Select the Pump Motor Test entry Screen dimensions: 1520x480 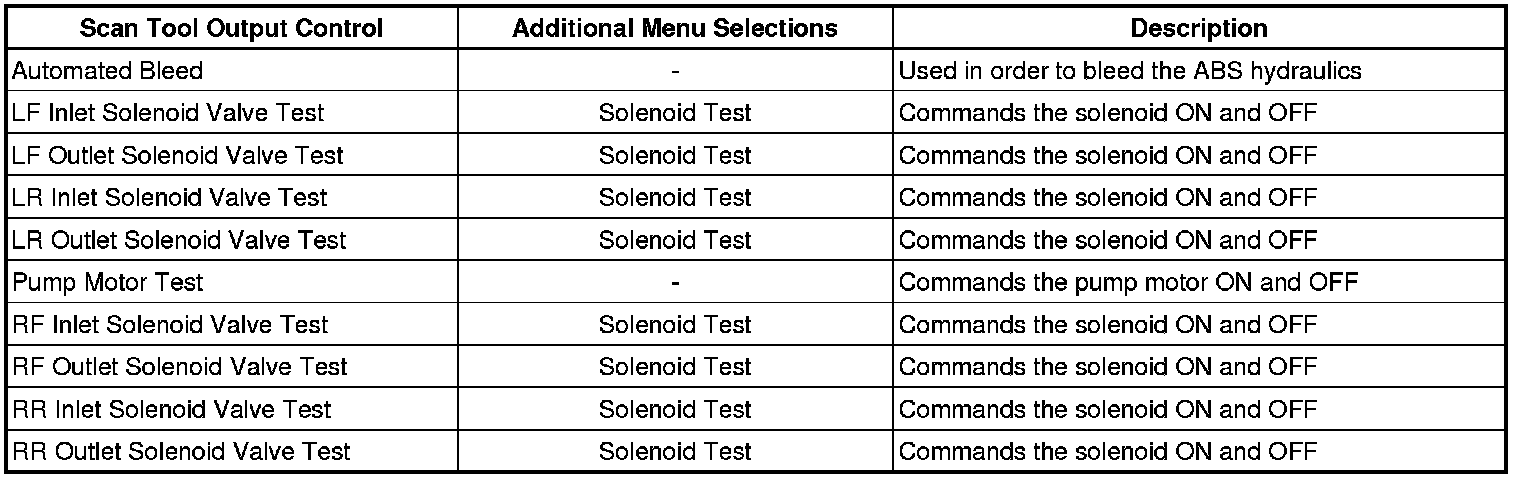107,283
